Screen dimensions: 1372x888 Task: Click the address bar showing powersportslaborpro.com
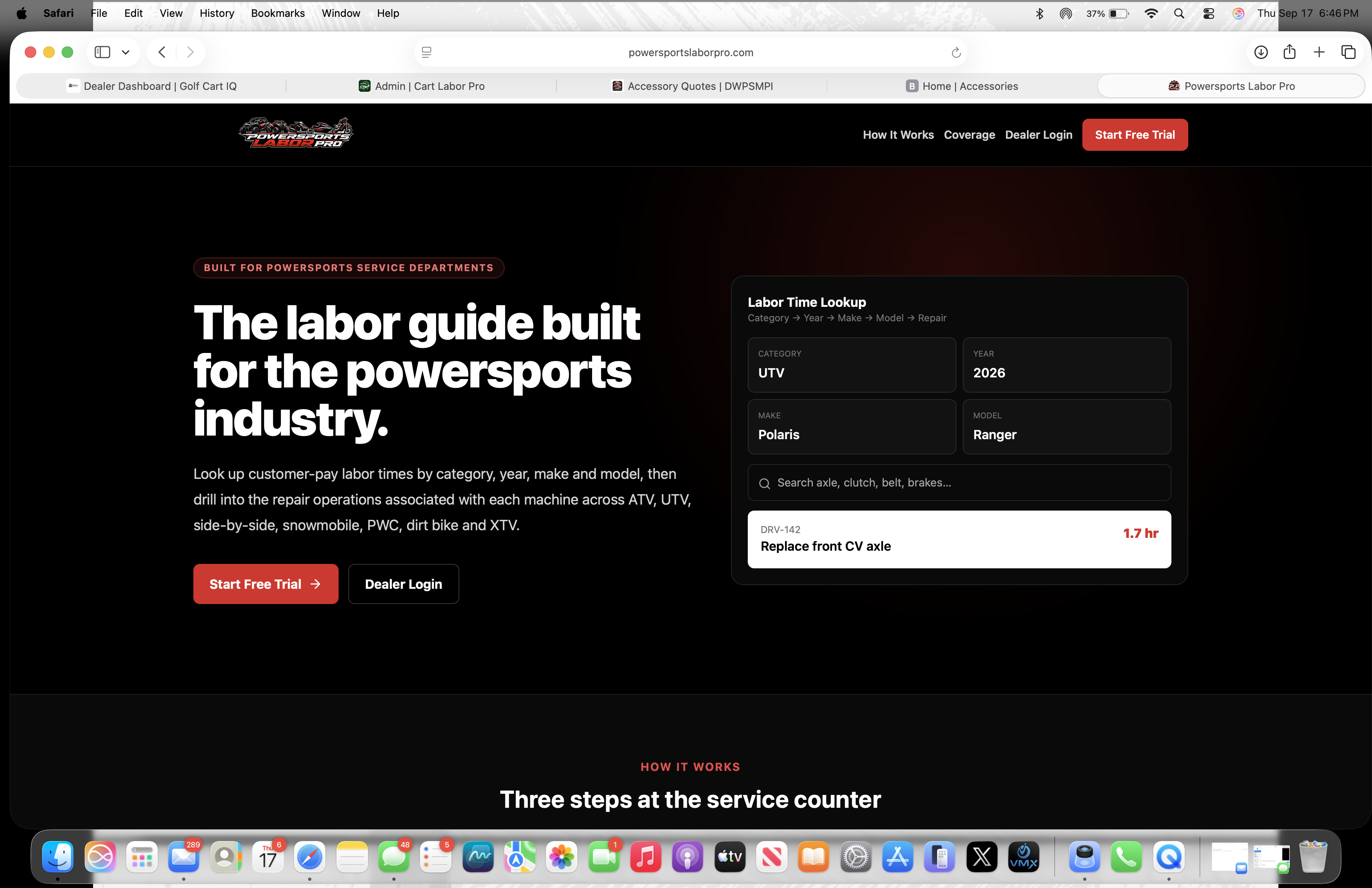690,53
